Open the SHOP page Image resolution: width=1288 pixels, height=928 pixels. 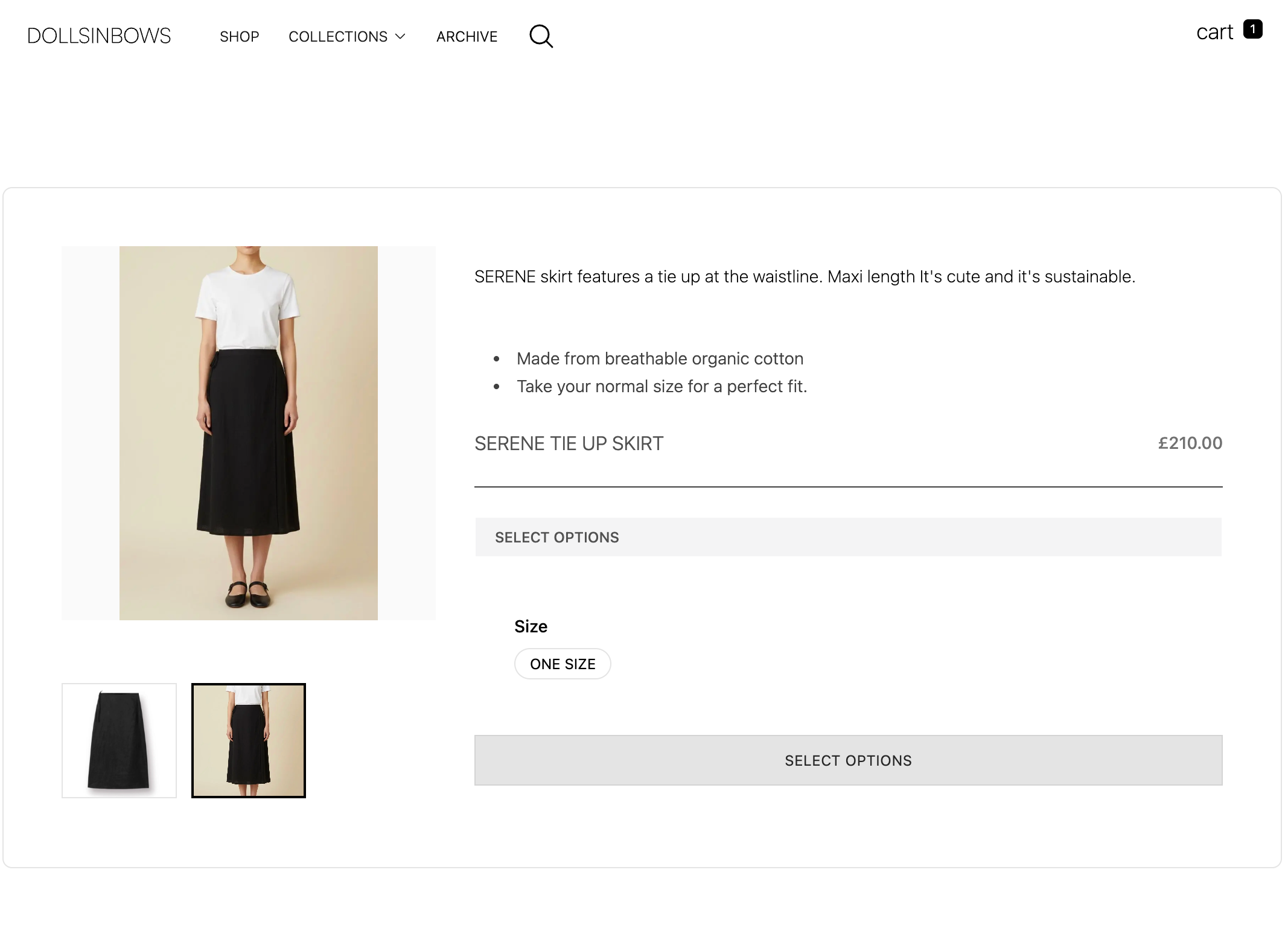[240, 37]
